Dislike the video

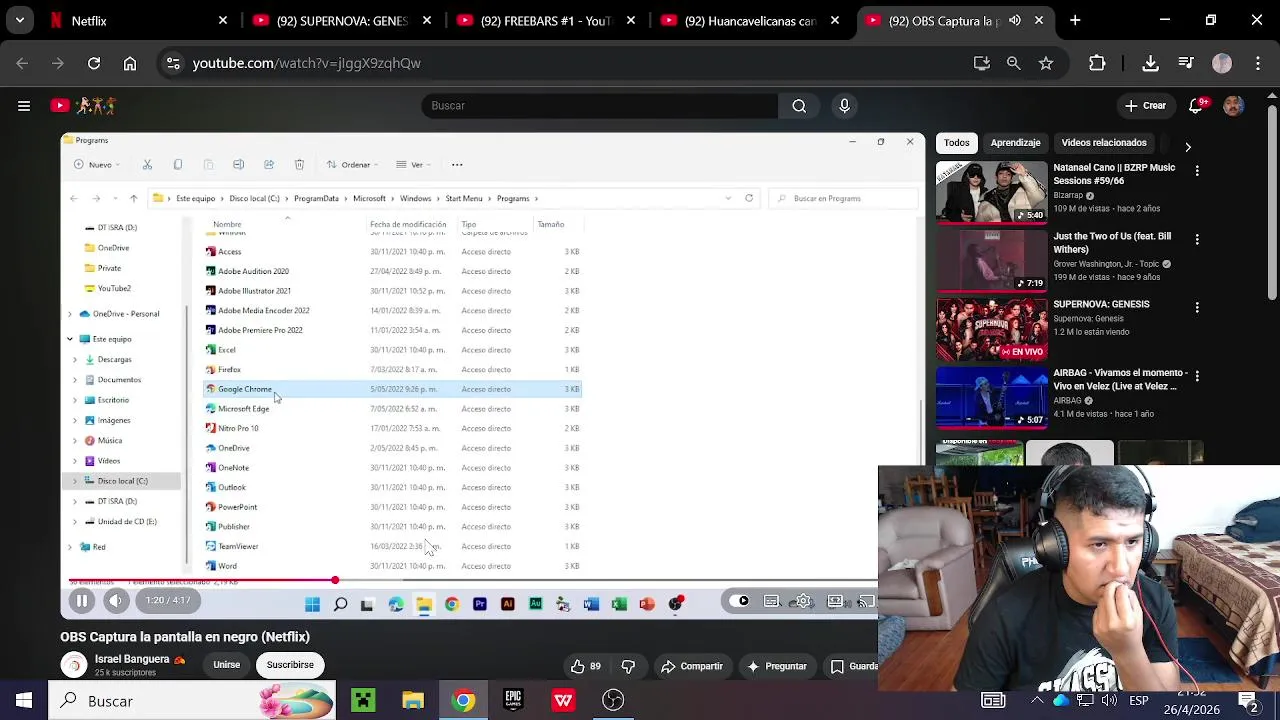point(628,666)
